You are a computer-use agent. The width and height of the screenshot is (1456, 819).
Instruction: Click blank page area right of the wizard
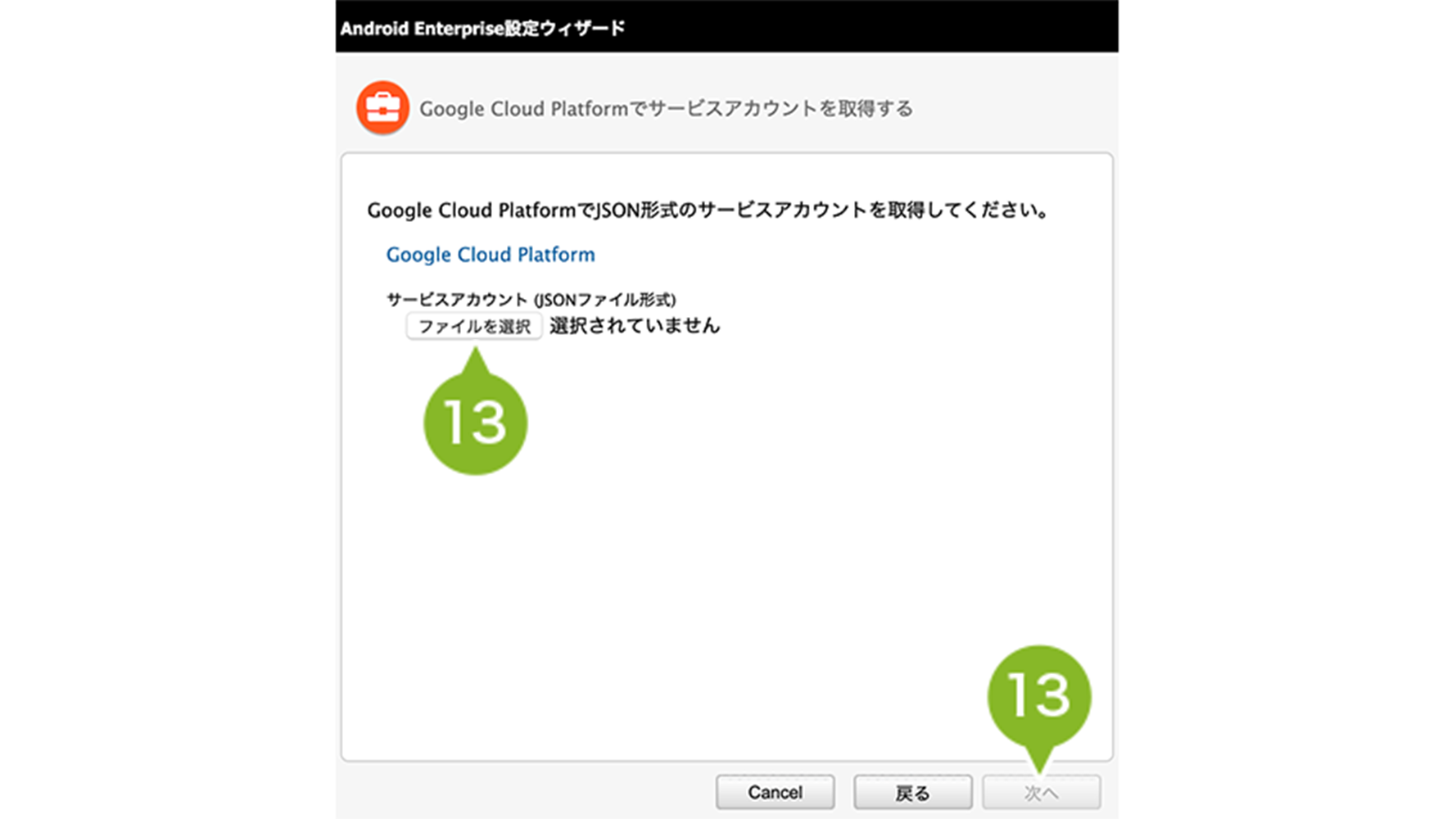coord(1286,409)
